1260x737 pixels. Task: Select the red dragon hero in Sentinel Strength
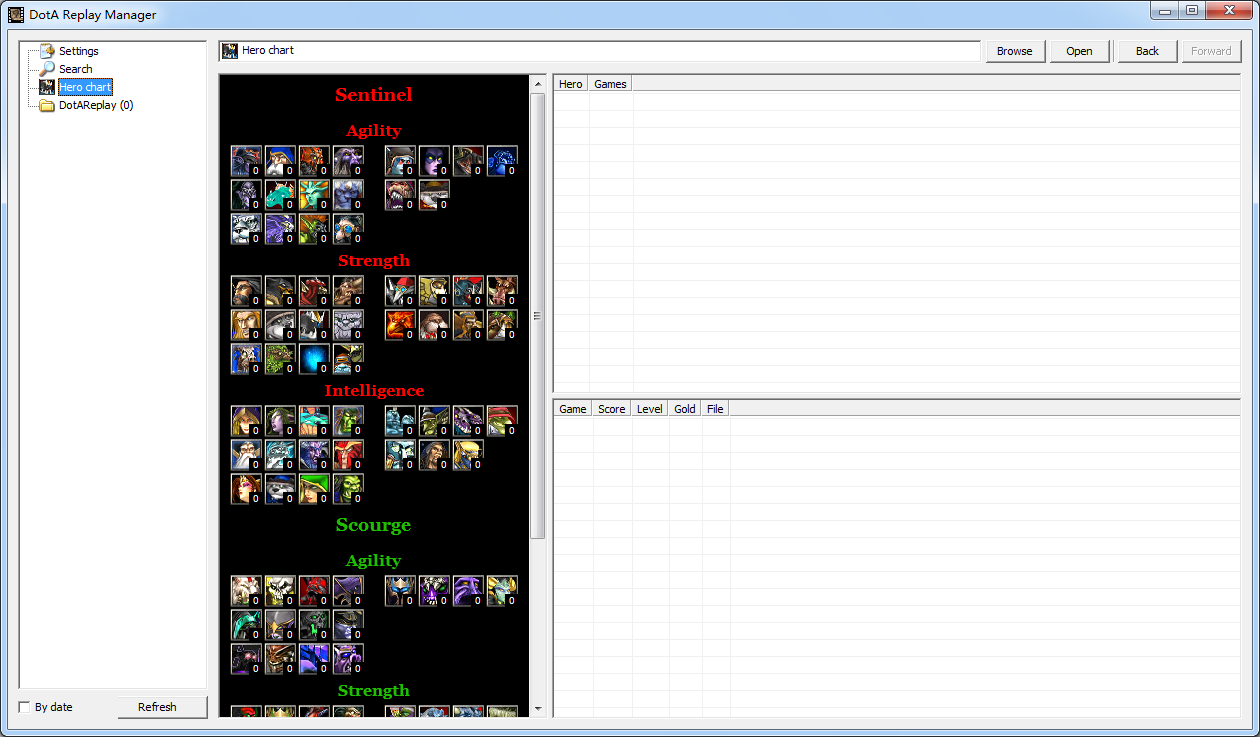point(315,292)
